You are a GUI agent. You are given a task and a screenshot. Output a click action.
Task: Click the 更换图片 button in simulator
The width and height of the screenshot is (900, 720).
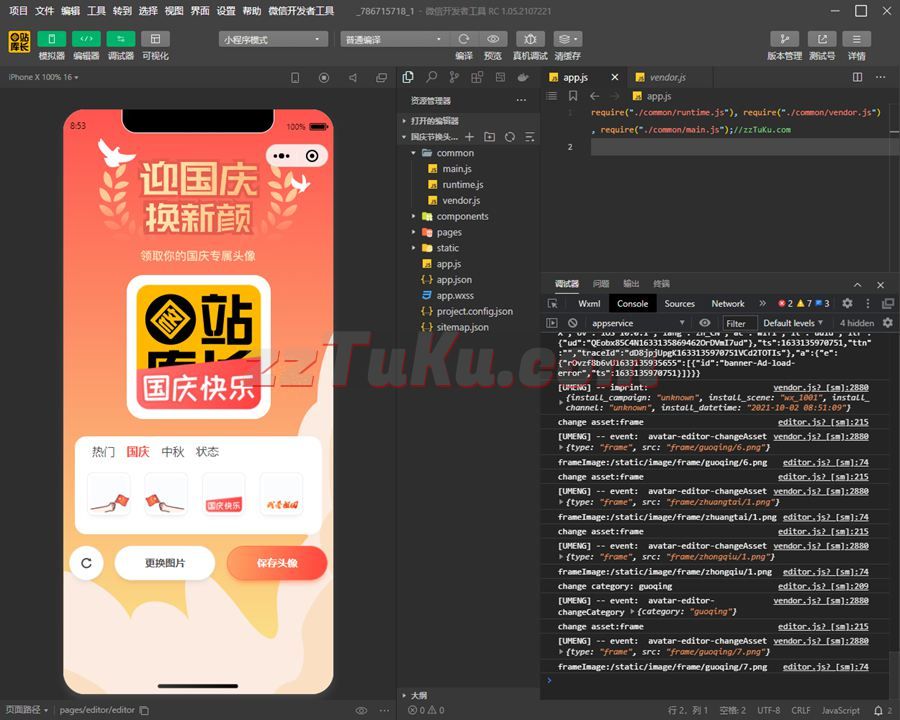pos(165,563)
